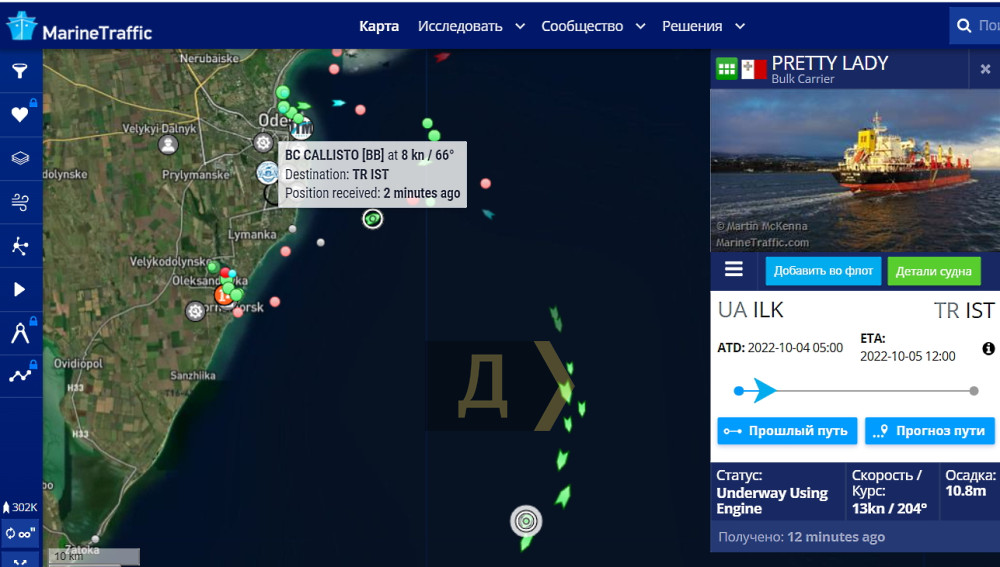
Task: Open the density network routes icon
Action: [20, 246]
